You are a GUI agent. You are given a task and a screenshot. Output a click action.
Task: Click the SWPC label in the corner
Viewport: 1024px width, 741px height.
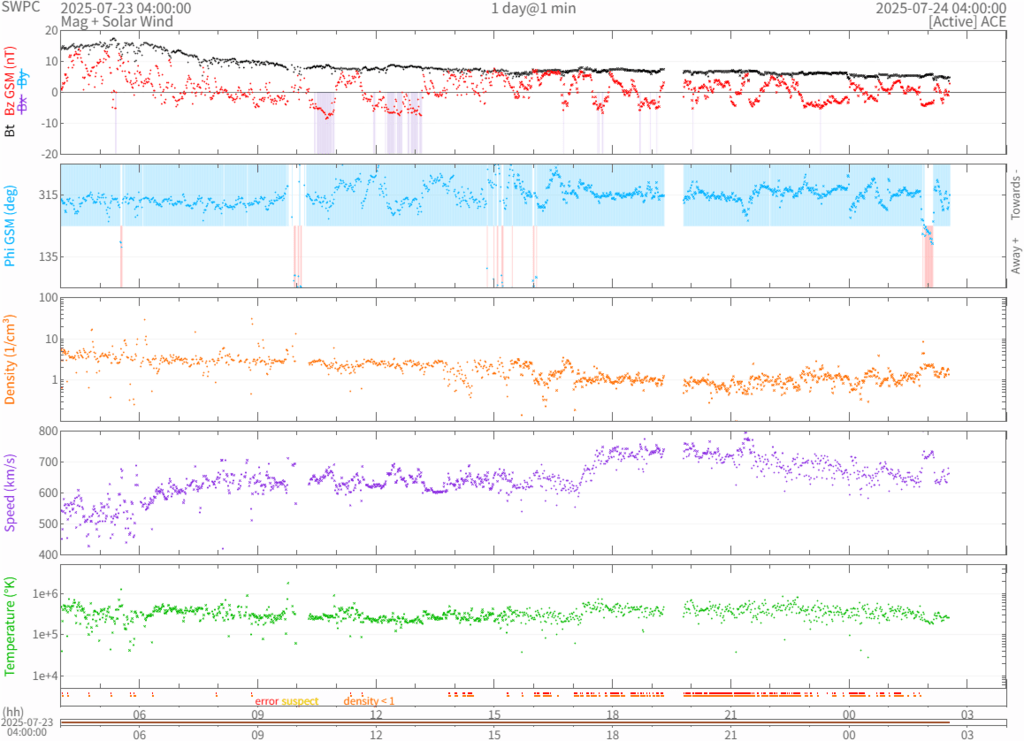pos(20,8)
